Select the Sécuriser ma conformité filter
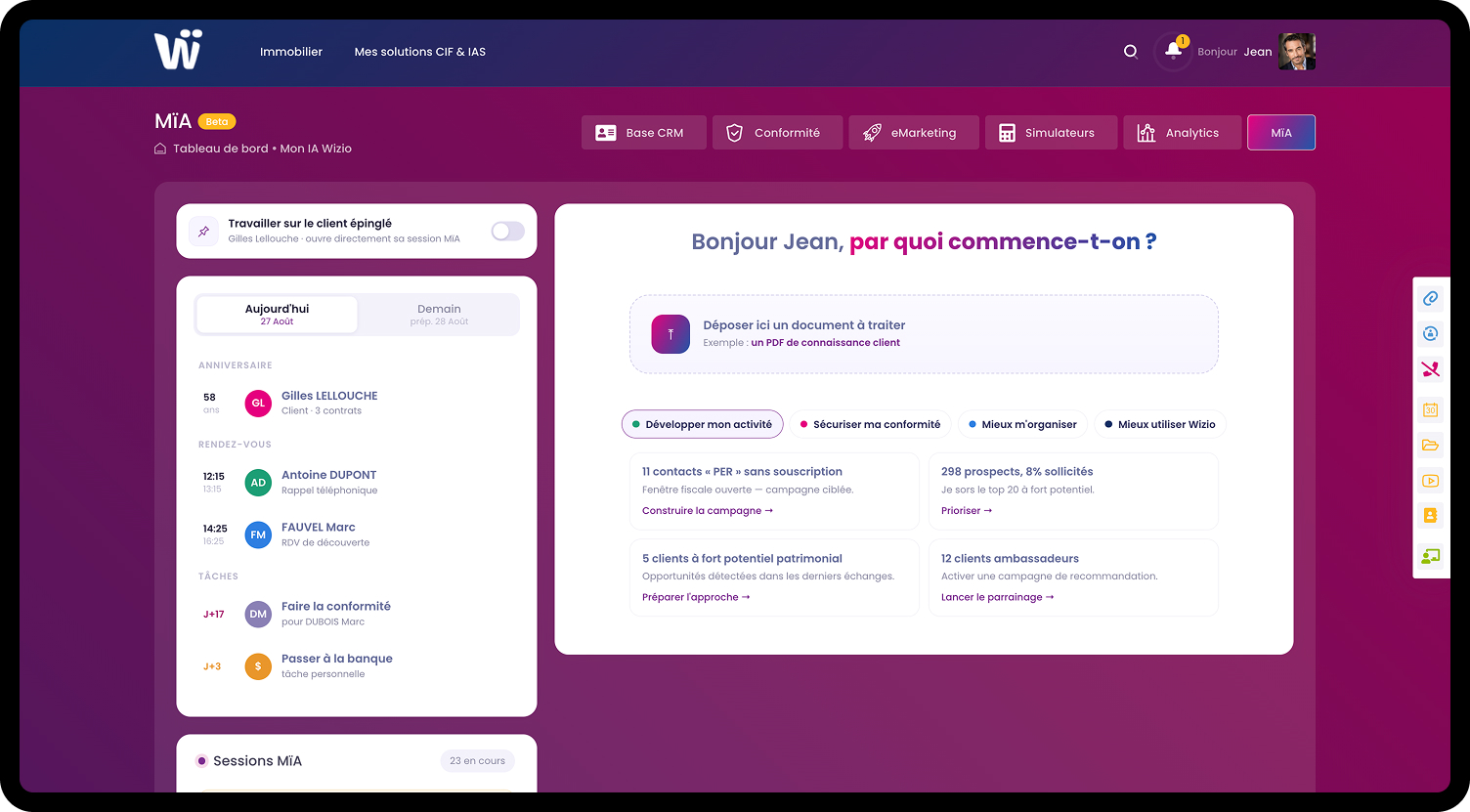 pos(870,424)
